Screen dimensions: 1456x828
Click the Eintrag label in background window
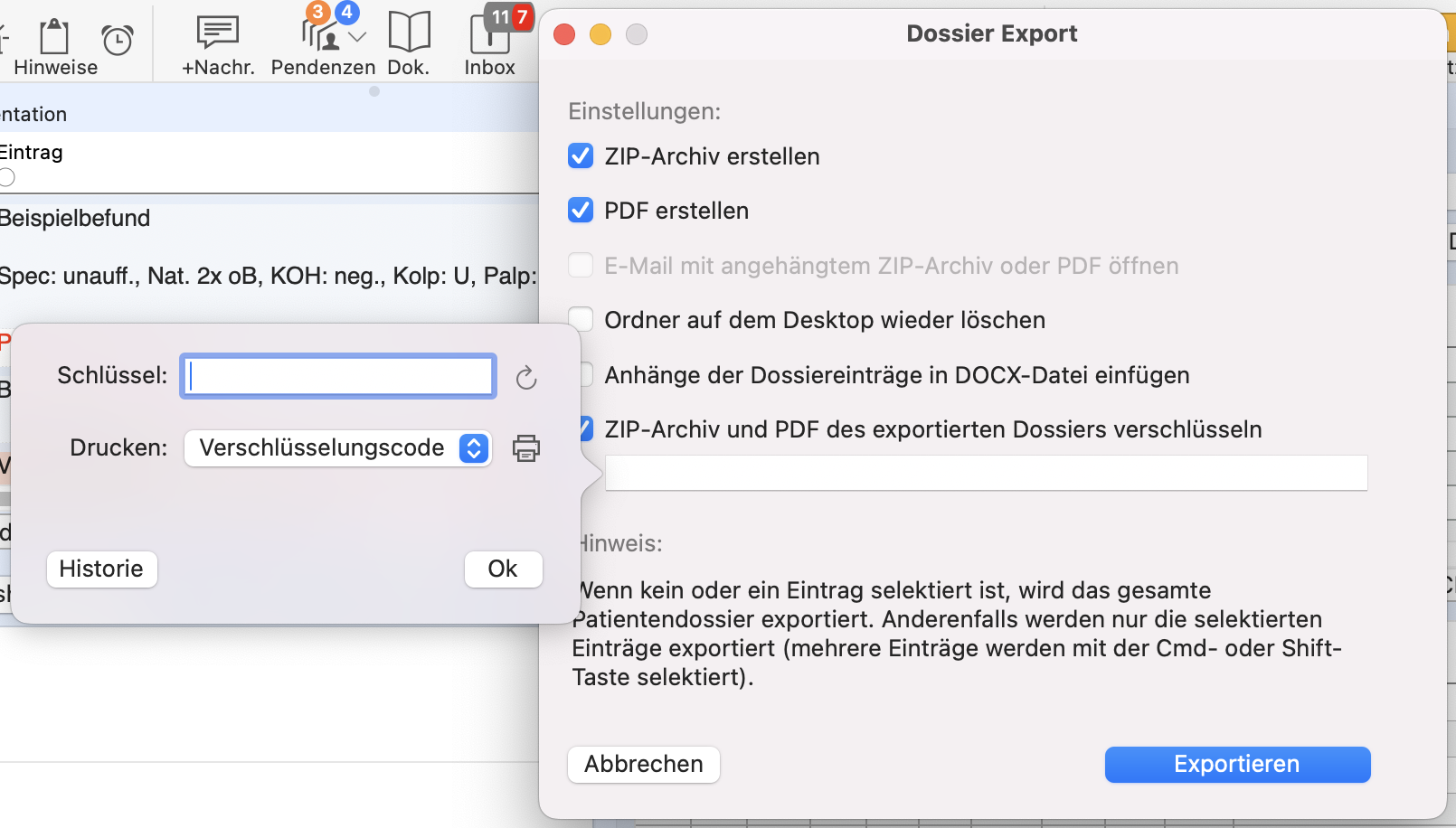click(31, 152)
